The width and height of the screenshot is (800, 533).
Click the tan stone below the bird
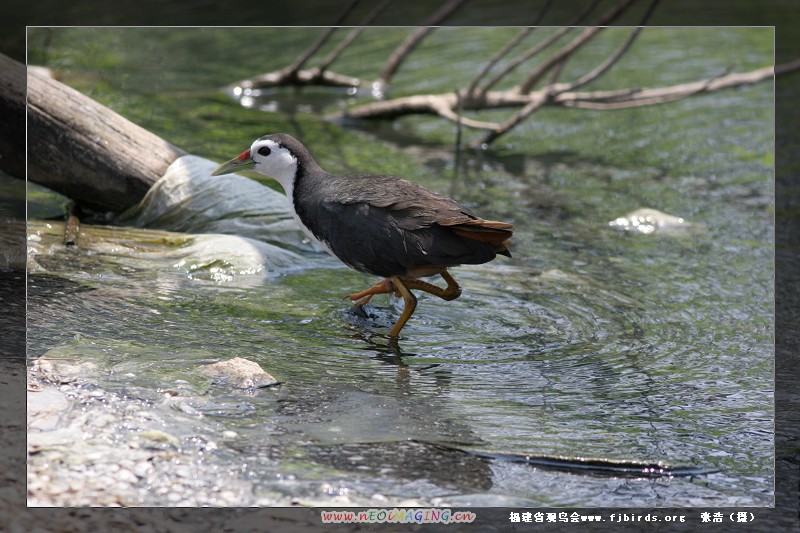click(238, 372)
